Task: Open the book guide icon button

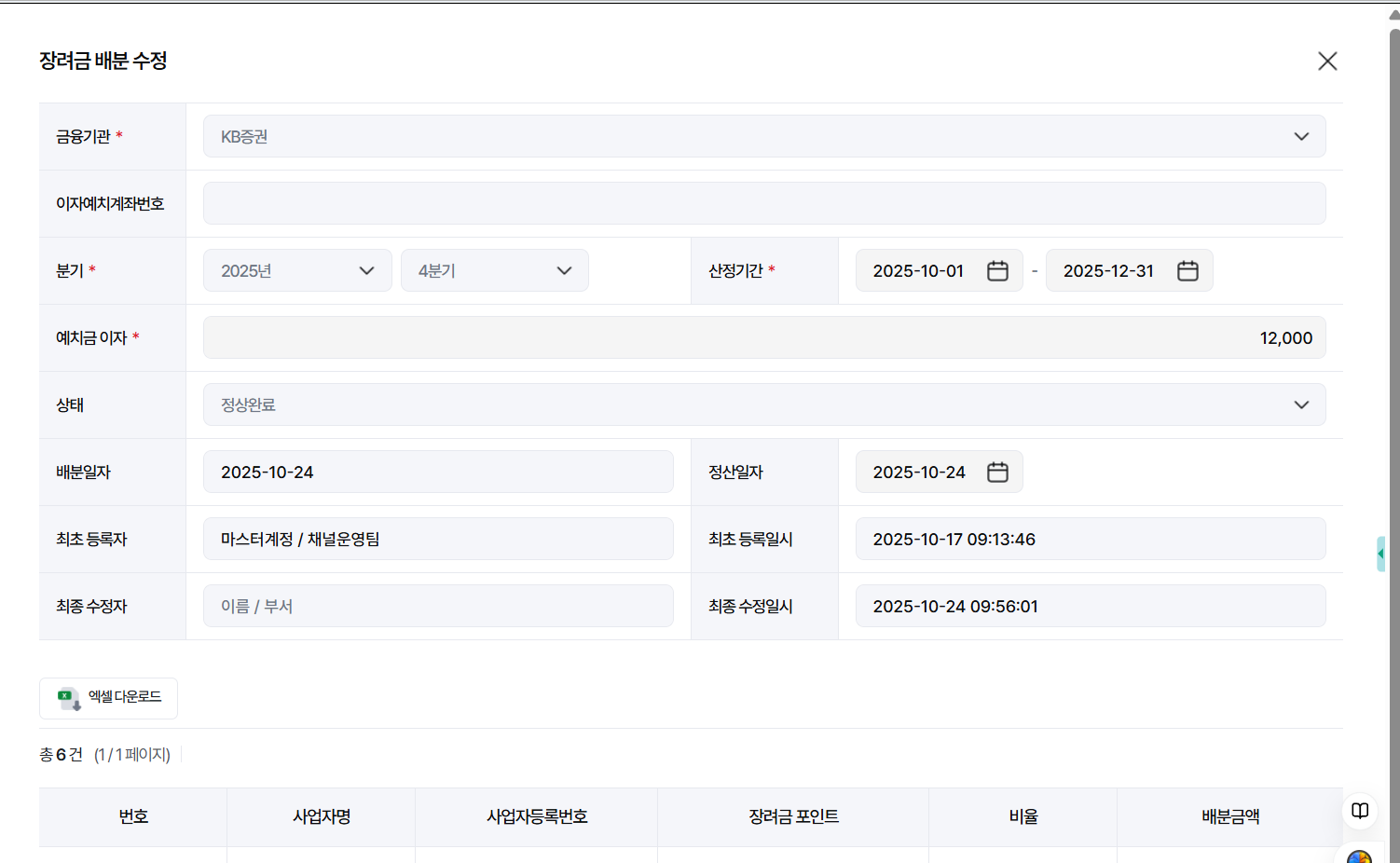Action: pos(1360,811)
